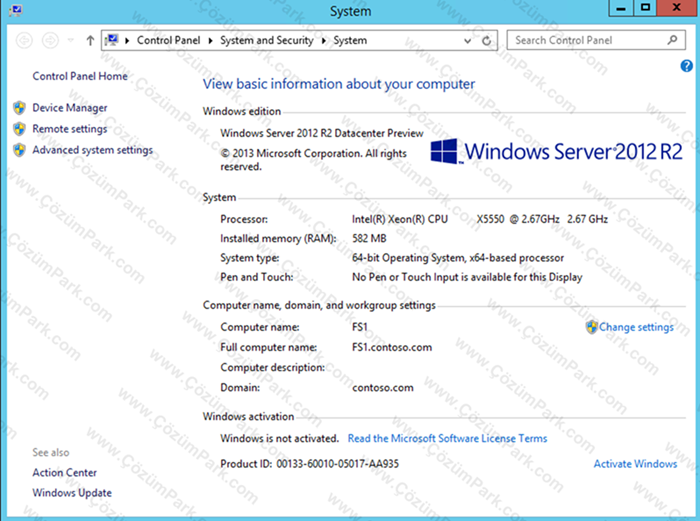Screen dimensions: 700x521
Task: Click the computer icon in address bar
Action: [x=112, y=40]
